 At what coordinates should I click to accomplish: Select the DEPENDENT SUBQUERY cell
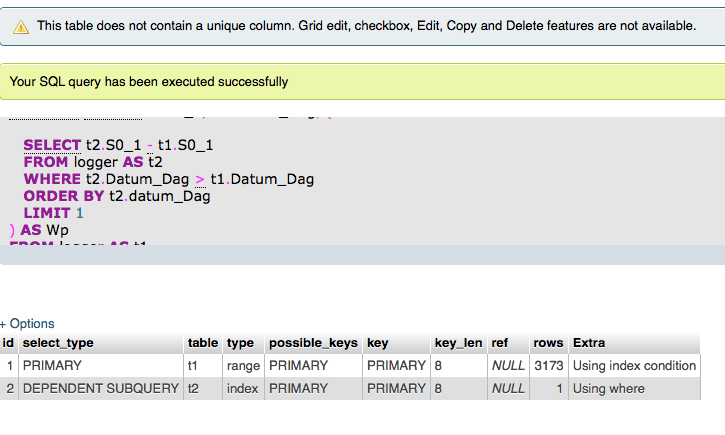100,388
